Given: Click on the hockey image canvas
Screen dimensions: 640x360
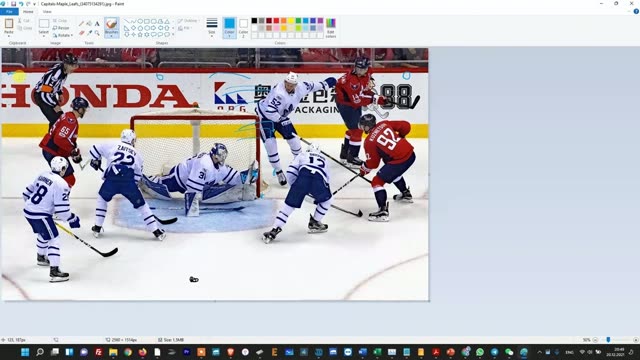Looking at the screenshot, I should point(215,174).
